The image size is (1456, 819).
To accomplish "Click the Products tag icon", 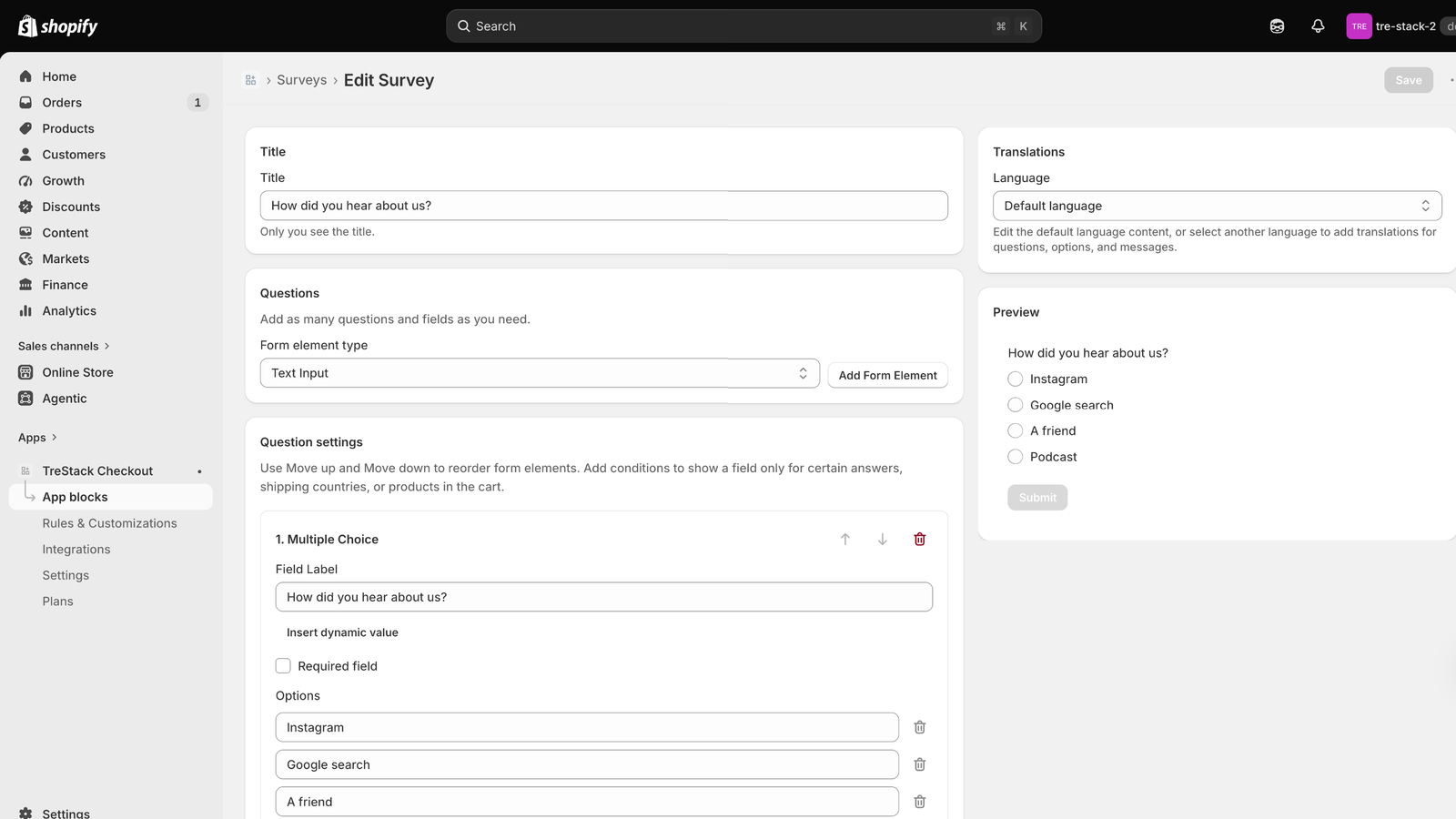I will click(25, 128).
